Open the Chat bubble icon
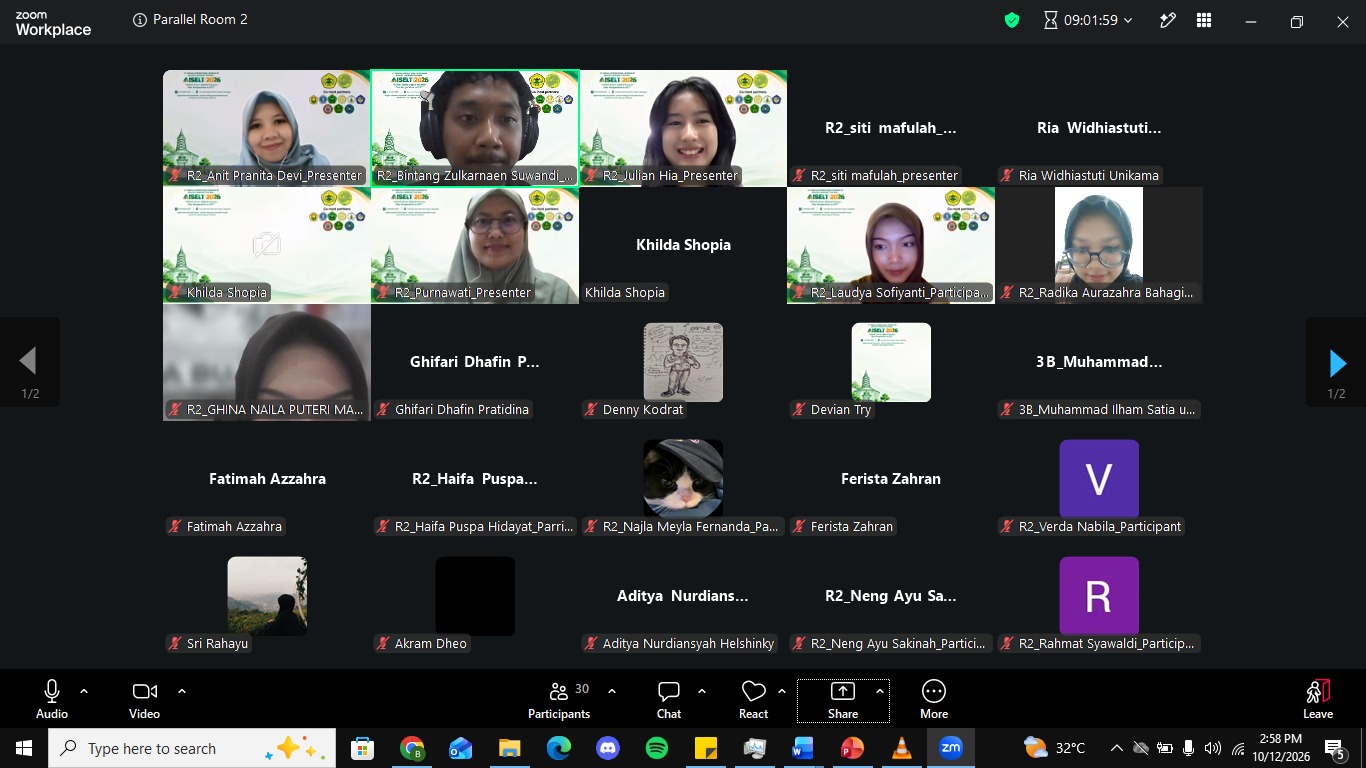The image size is (1366, 768). [x=669, y=691]
